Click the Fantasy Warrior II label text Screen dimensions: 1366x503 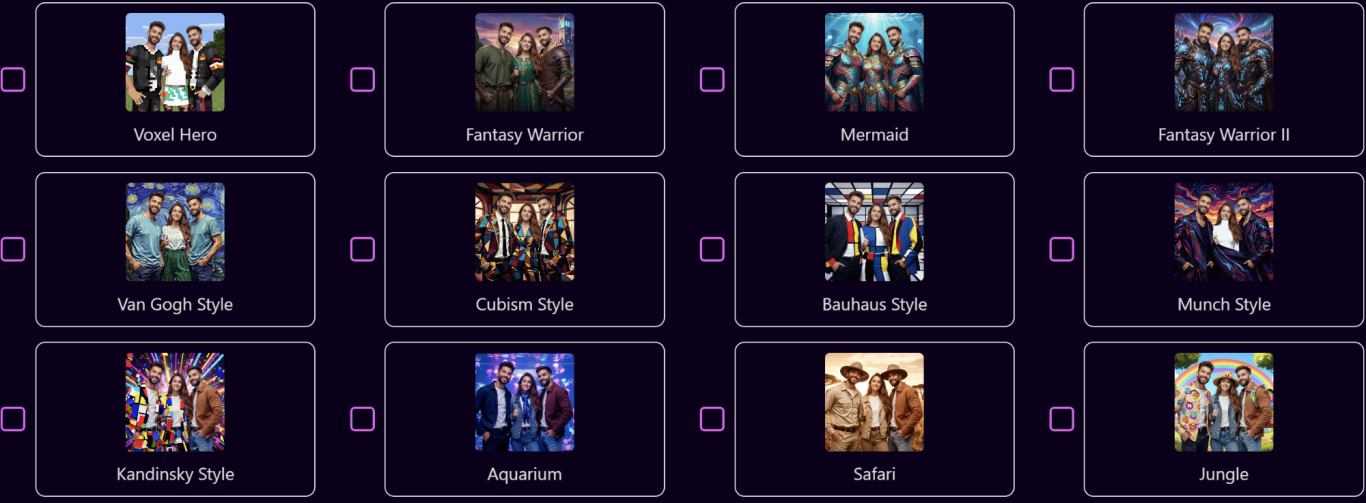pyautogui.click(x=1224, y=135)
